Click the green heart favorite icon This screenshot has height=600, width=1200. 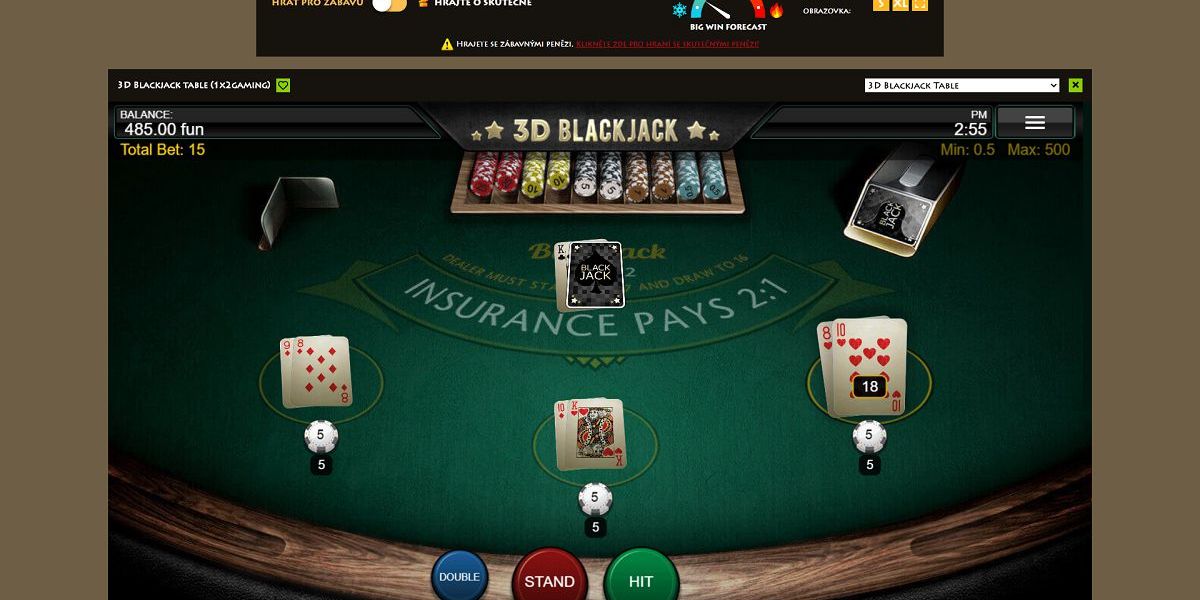tap(283, 85)
